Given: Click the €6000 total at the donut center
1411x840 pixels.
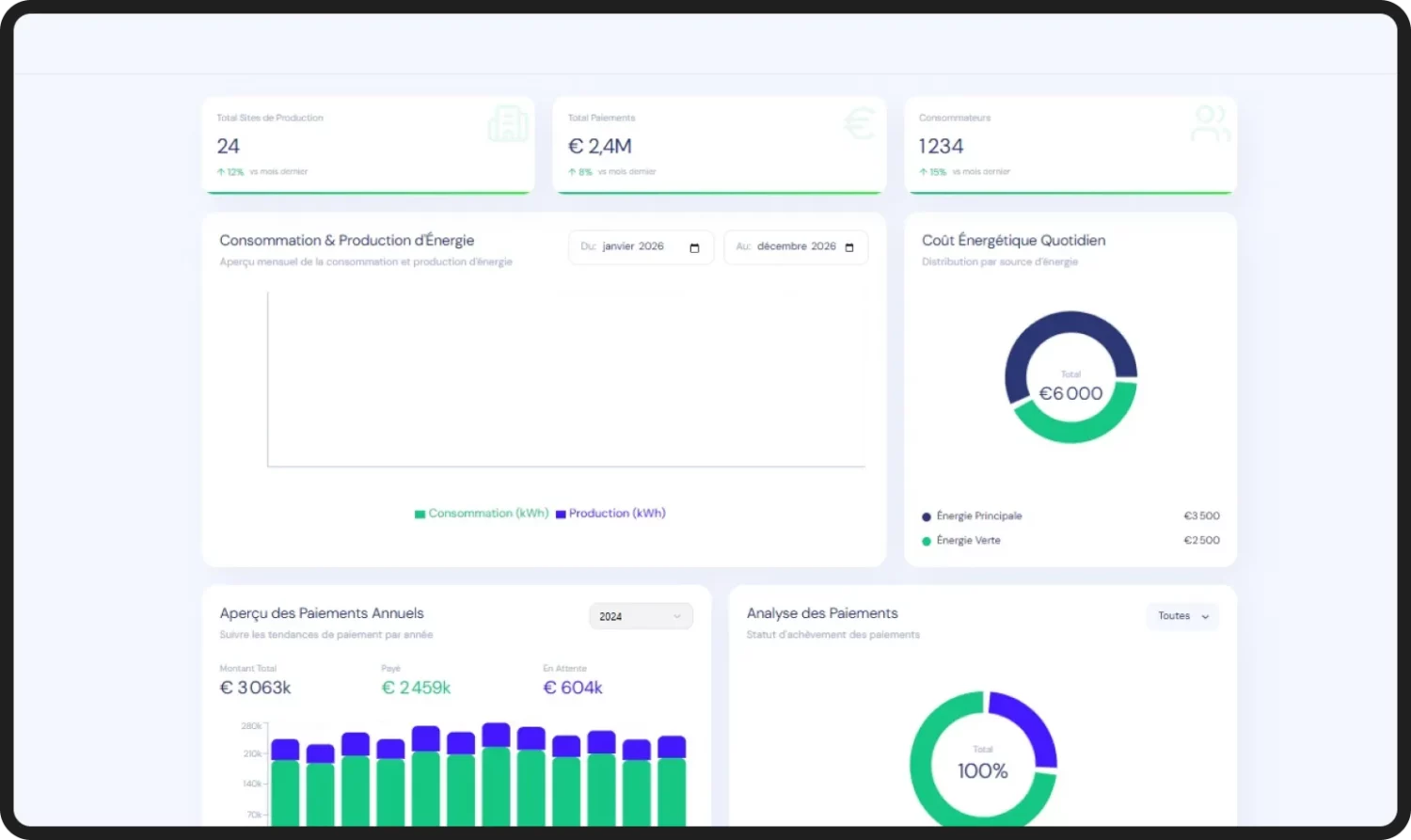Looking at the screenshot, I should (x=1070, y=393).
